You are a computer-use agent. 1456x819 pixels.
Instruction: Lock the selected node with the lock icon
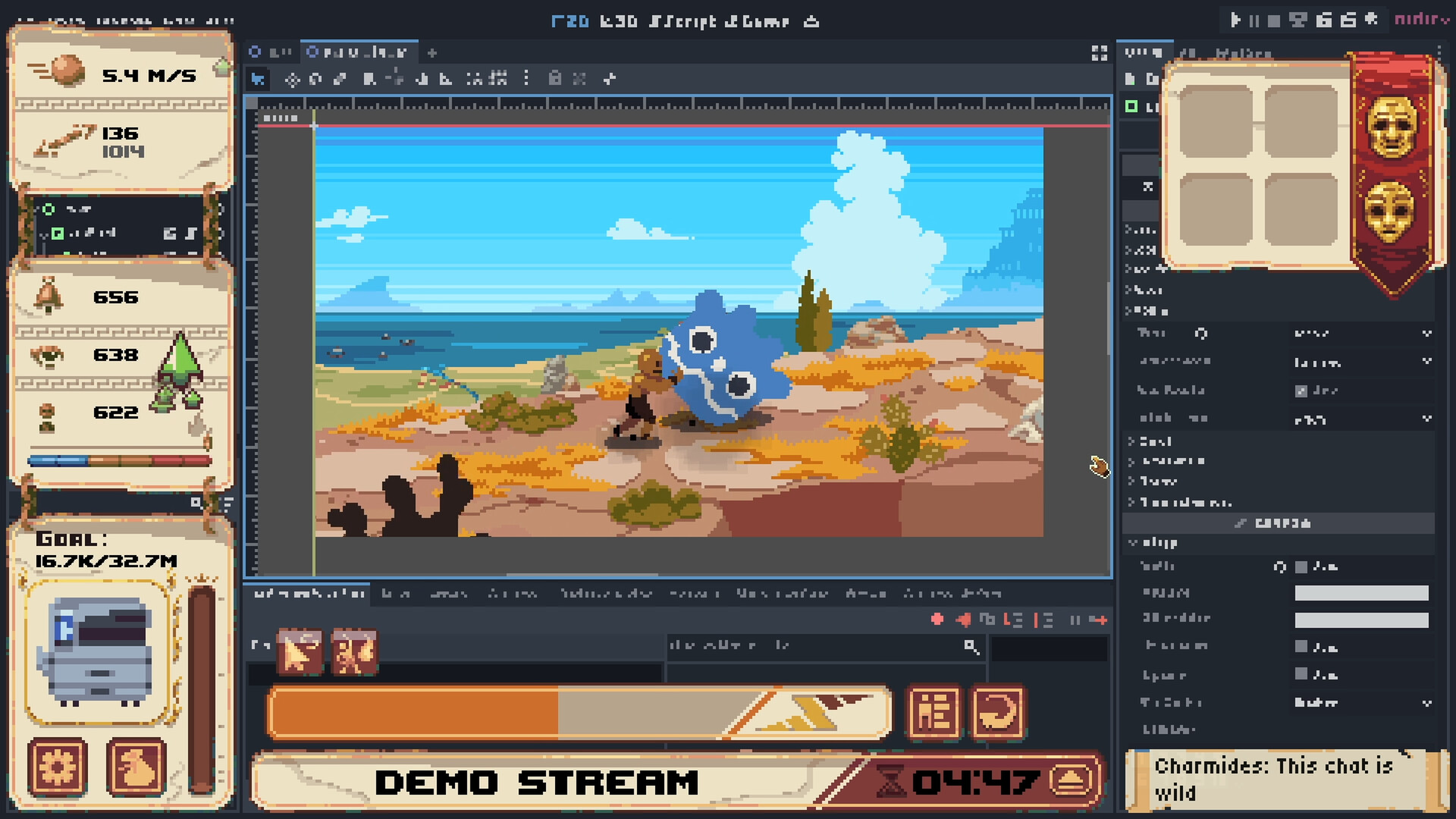coord(557,78)
